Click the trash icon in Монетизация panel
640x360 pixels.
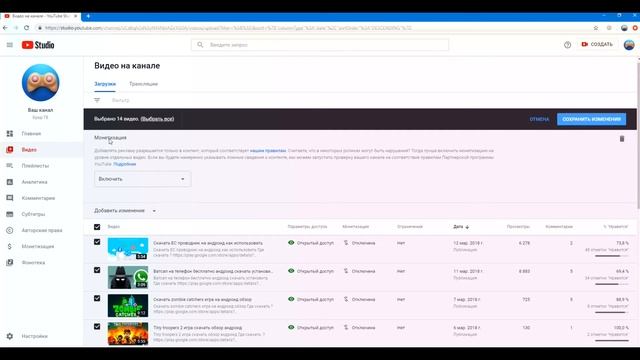click(x=622, y=139)
